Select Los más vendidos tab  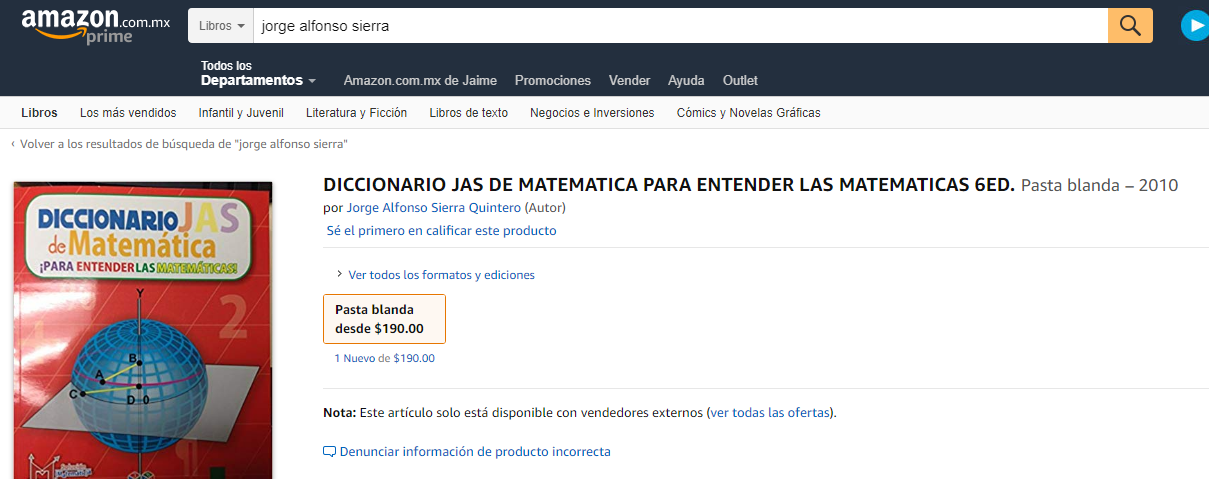[128, 113]
